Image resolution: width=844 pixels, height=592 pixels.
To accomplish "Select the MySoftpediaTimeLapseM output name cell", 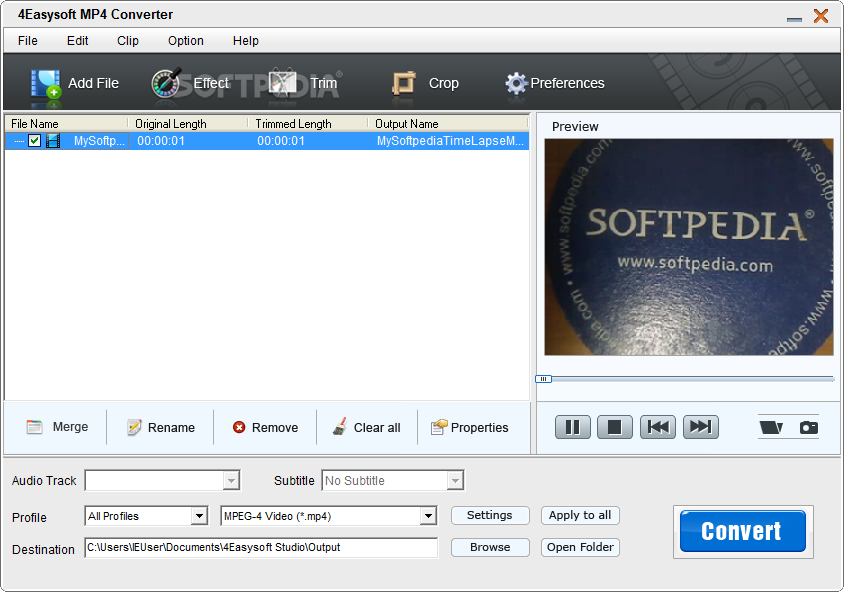I will (x=450, y=141).
